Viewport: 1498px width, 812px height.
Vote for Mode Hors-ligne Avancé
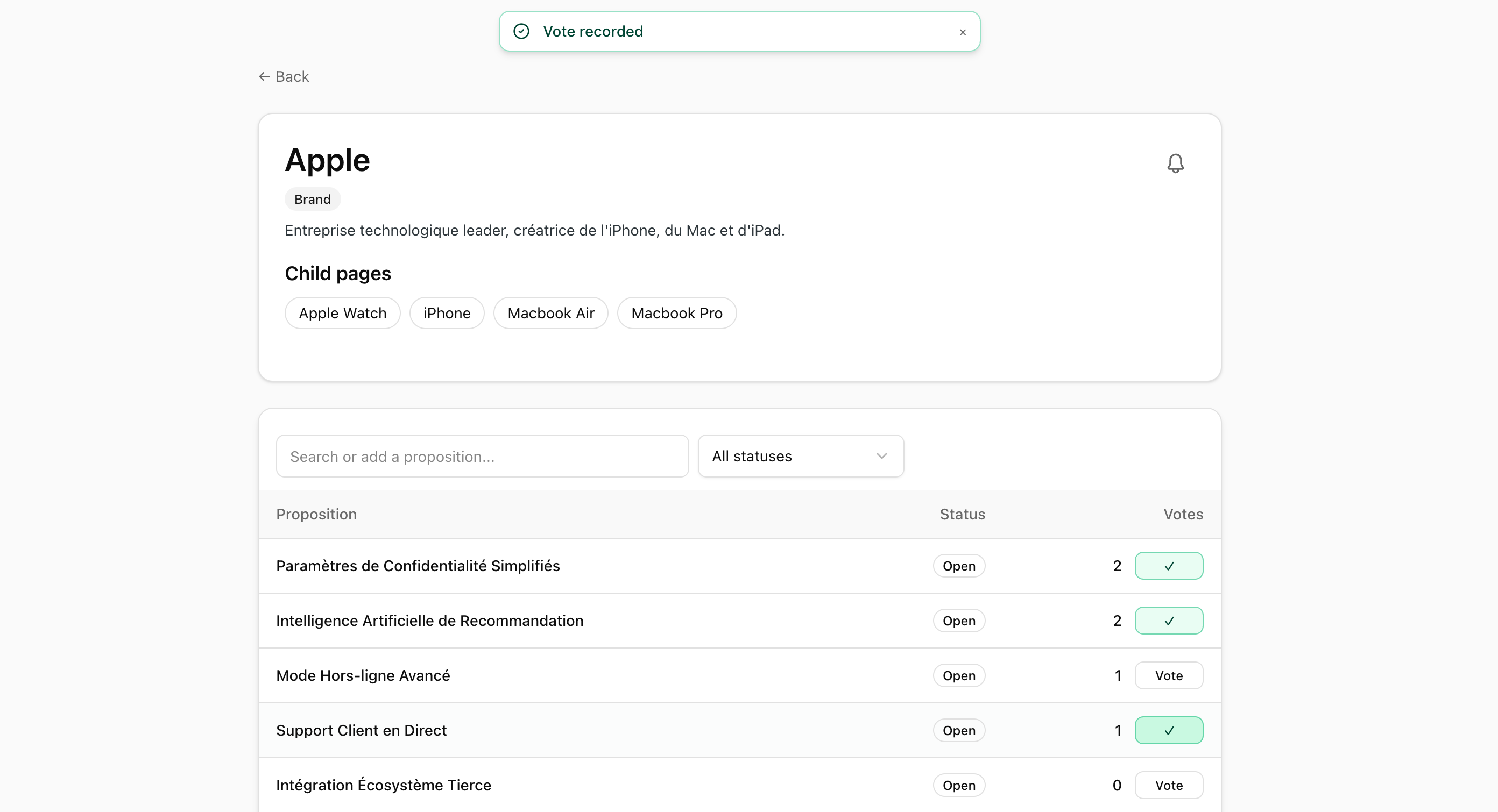1169,675
